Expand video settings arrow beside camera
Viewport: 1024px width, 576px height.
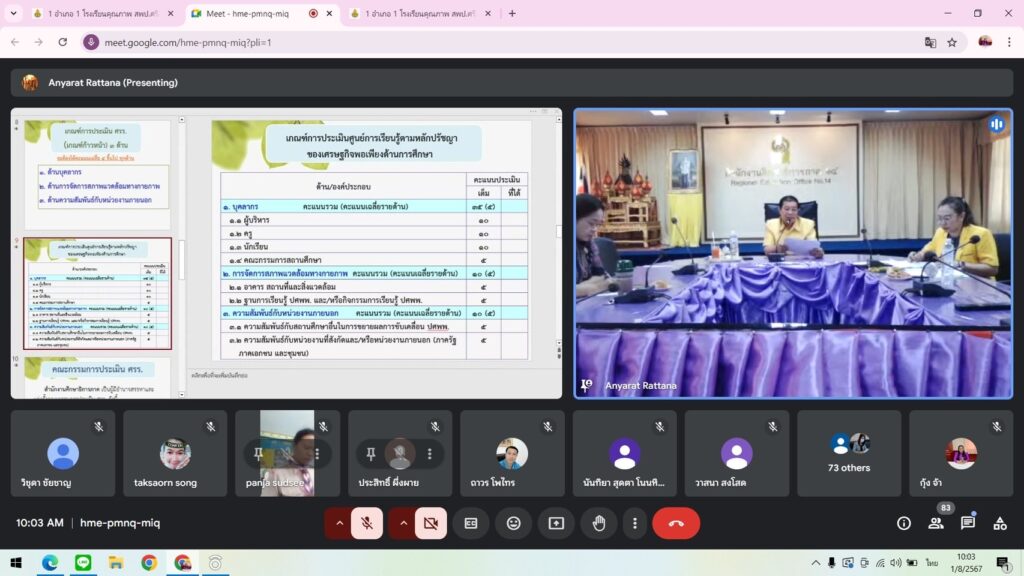pyautogui.click(x=403, y=523)
